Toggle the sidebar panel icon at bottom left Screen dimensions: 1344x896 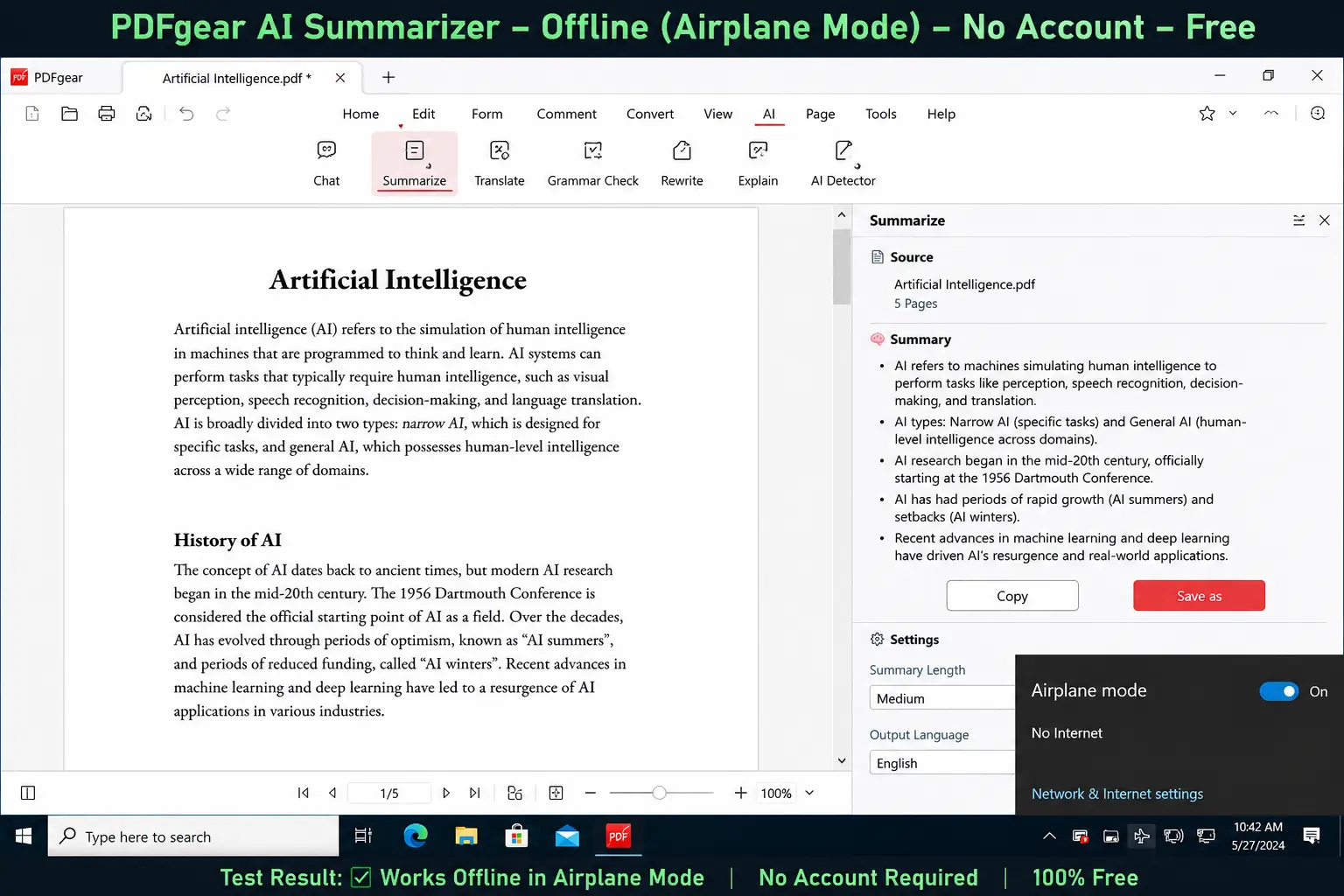pyautogui.click(x=28, y=793)
